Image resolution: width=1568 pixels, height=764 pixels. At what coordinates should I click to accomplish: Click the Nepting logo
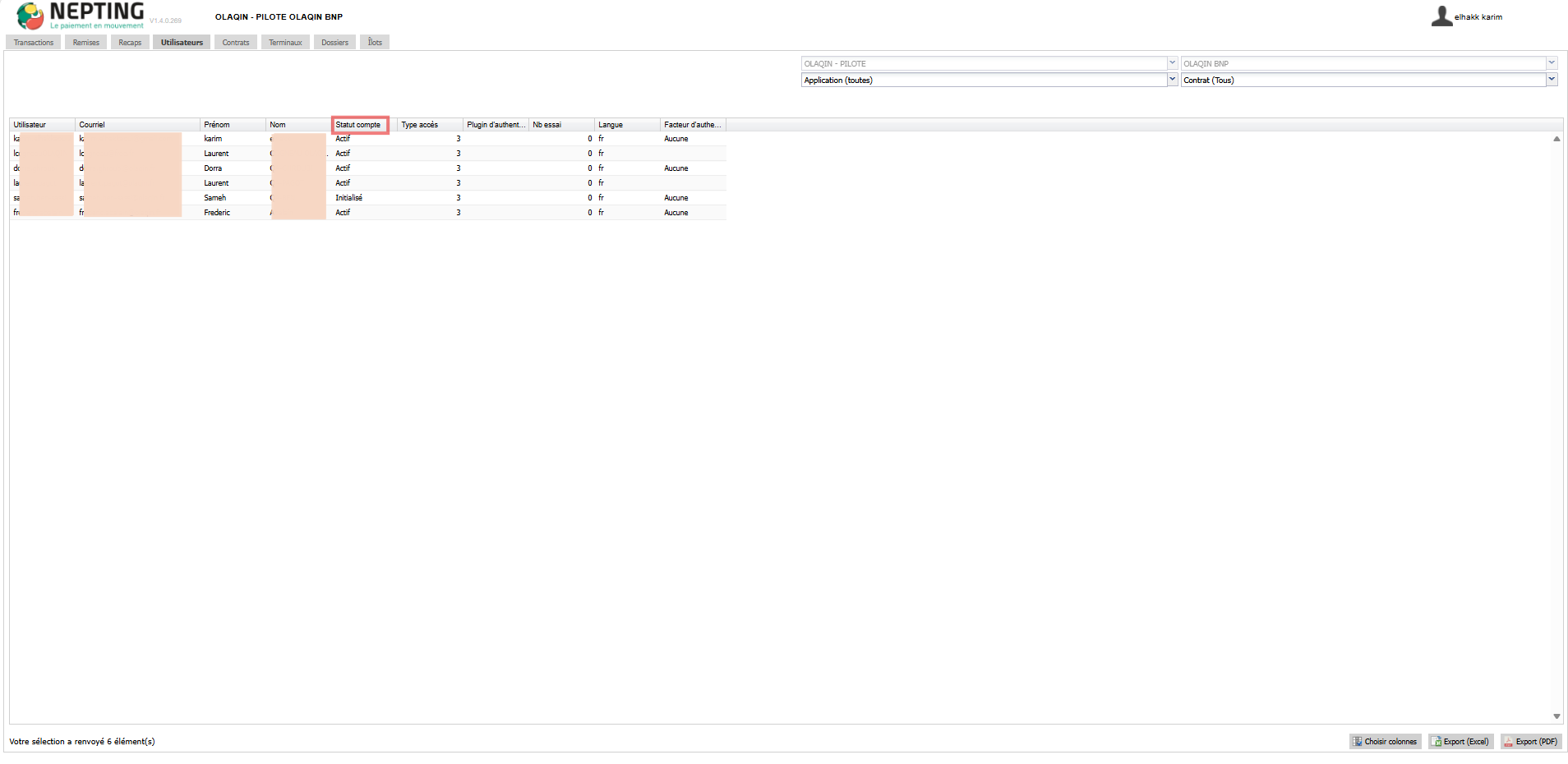[80, 16]
